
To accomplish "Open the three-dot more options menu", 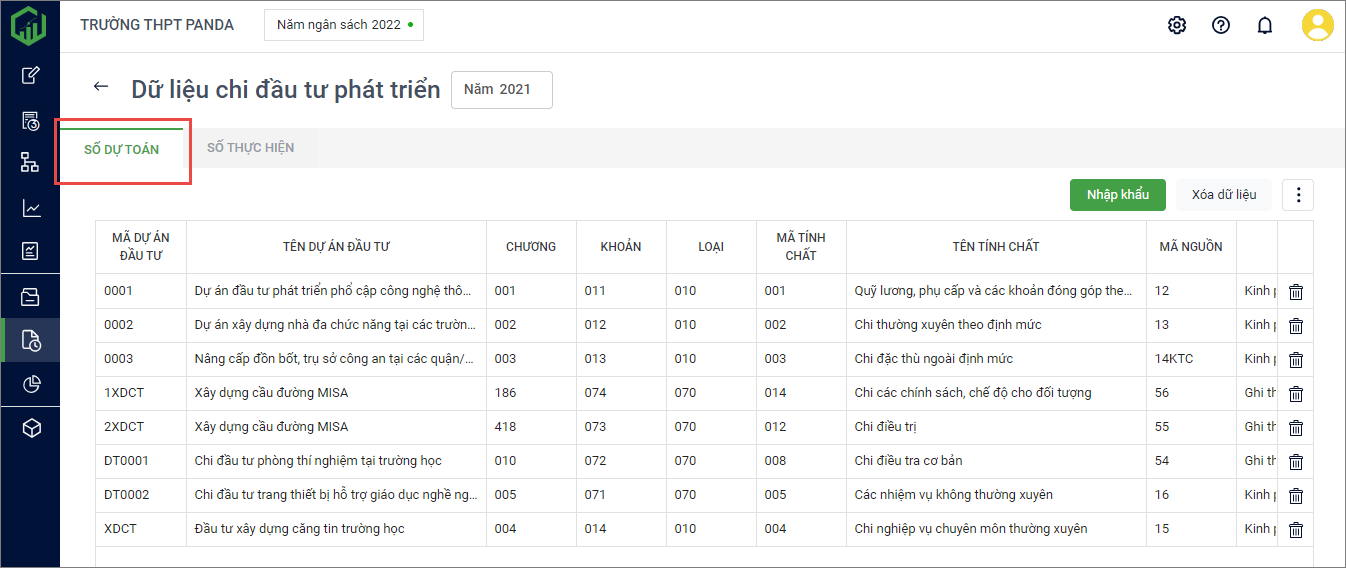I will (x=1298, y=195).
